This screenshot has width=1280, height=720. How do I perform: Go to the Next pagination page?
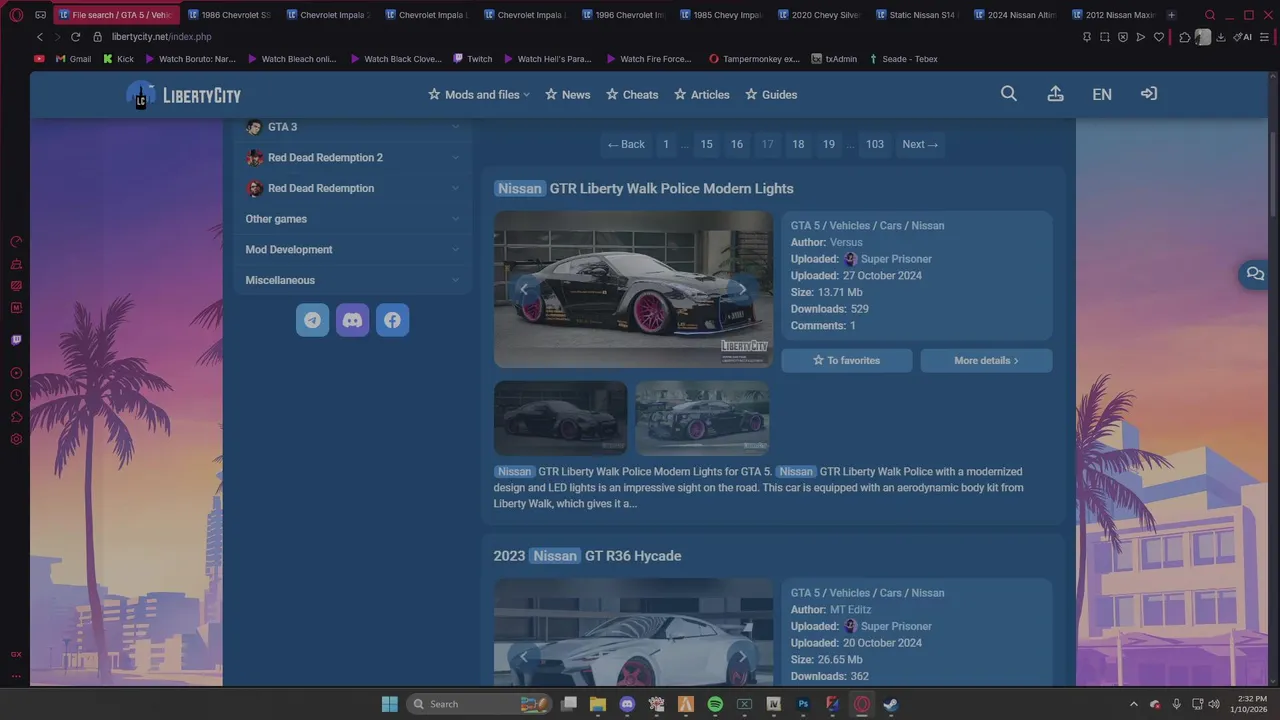[x=920, y=144]
